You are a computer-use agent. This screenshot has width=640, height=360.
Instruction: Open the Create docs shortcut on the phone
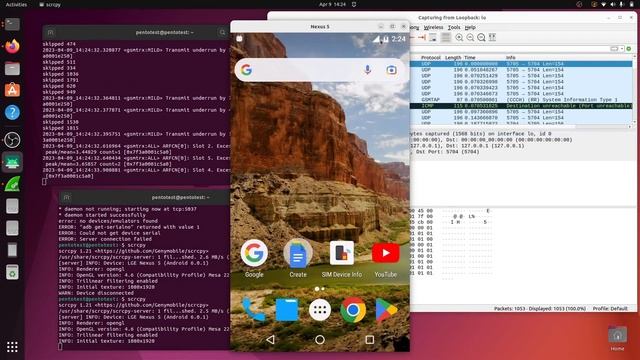pyautogui.click(x=298, y=253)
